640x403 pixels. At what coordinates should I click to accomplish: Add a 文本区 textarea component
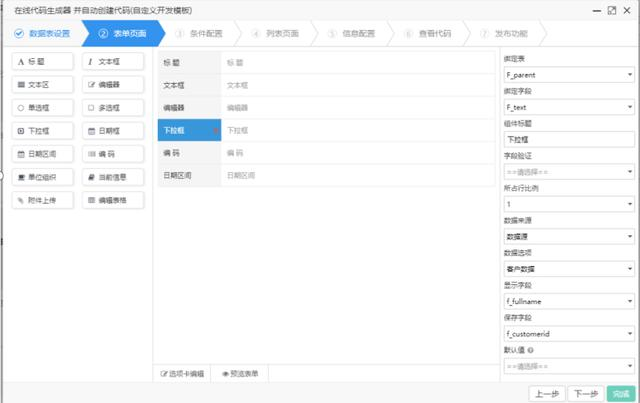[43, 85]
